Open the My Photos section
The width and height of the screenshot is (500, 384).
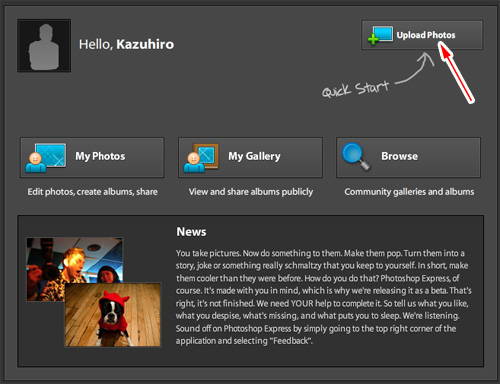tap(92, 157)
